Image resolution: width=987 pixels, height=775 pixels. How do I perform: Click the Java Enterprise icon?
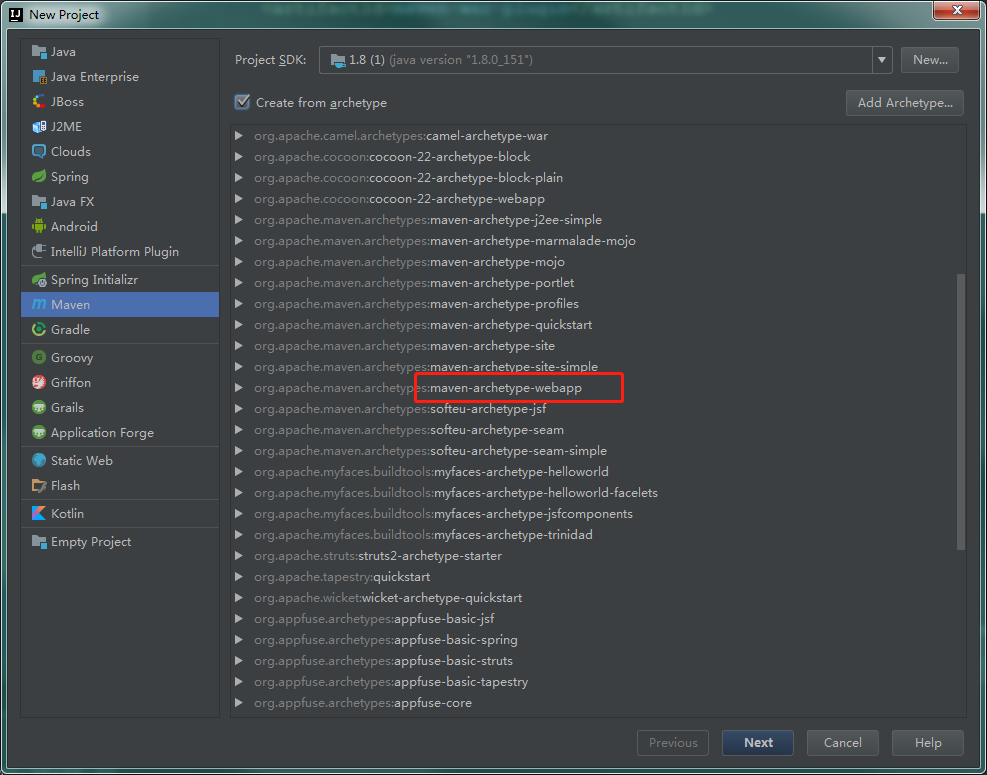coord(39,77)
